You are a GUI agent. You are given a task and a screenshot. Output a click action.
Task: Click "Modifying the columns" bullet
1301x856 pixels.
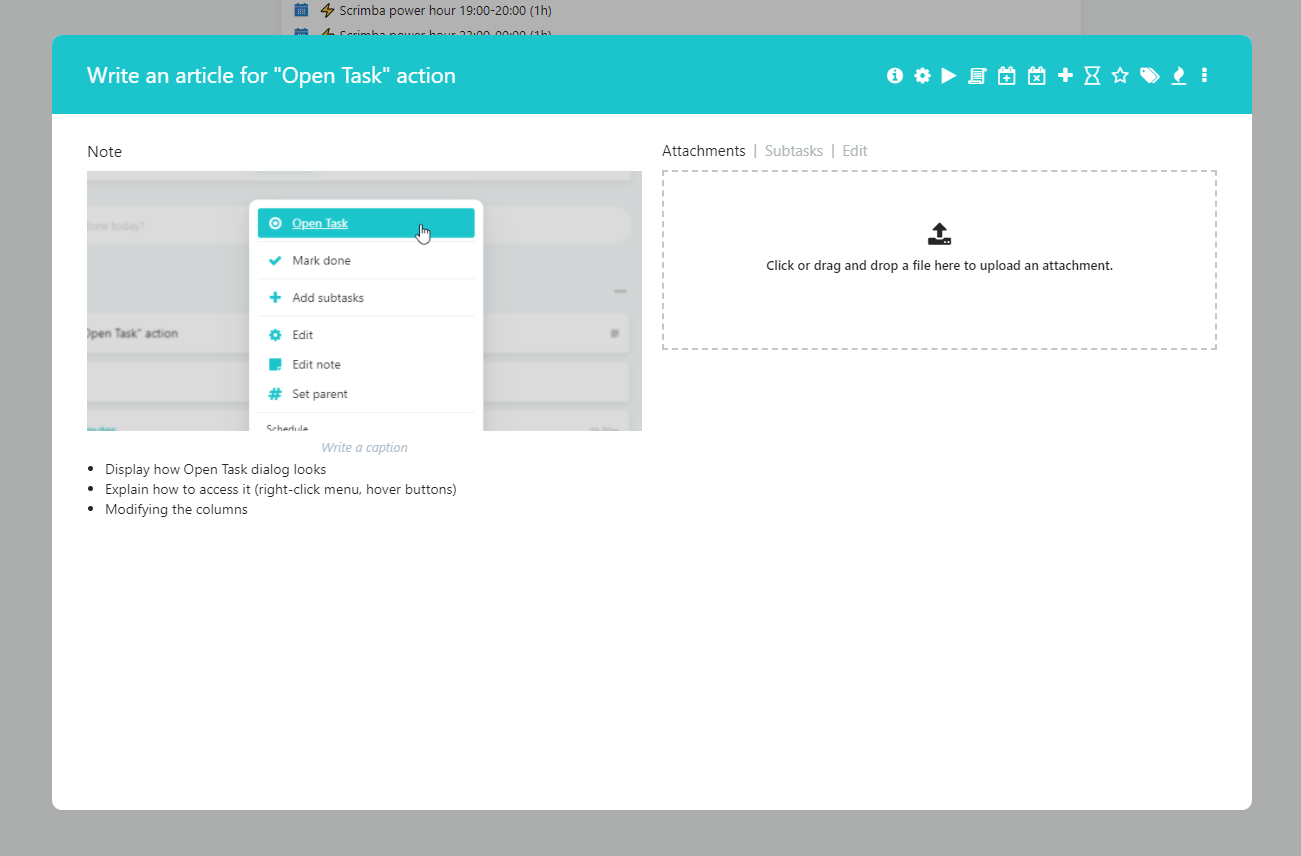(x=176, y=509)
